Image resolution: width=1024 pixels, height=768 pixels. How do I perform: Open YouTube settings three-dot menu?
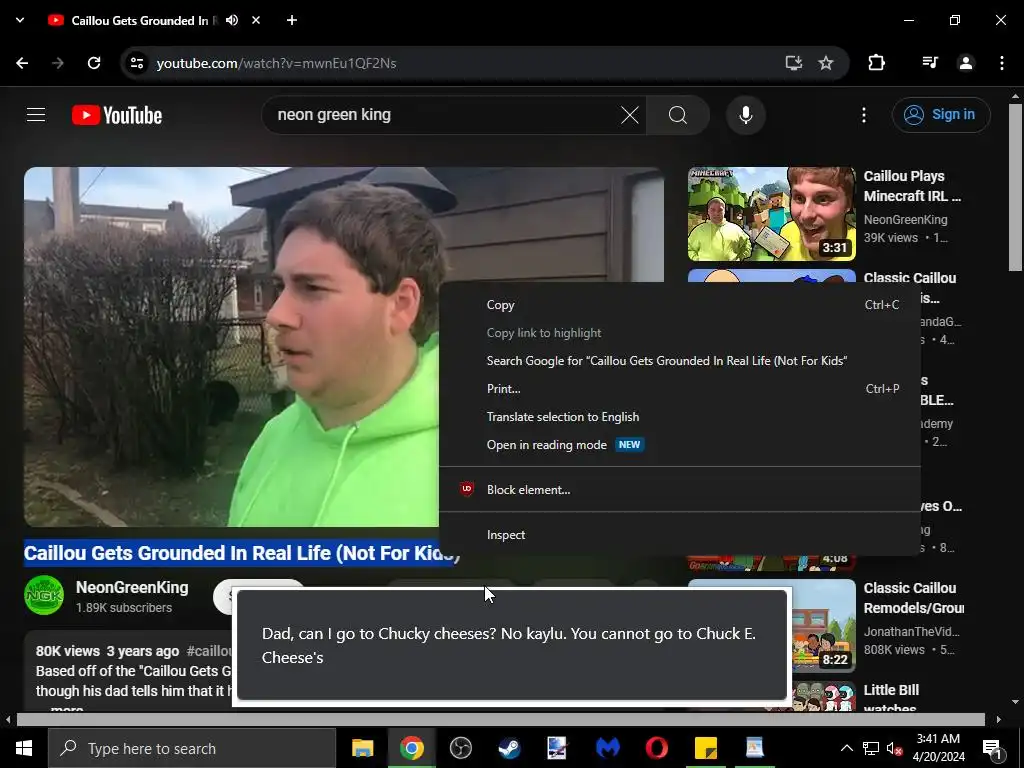[x=863, y=115]
